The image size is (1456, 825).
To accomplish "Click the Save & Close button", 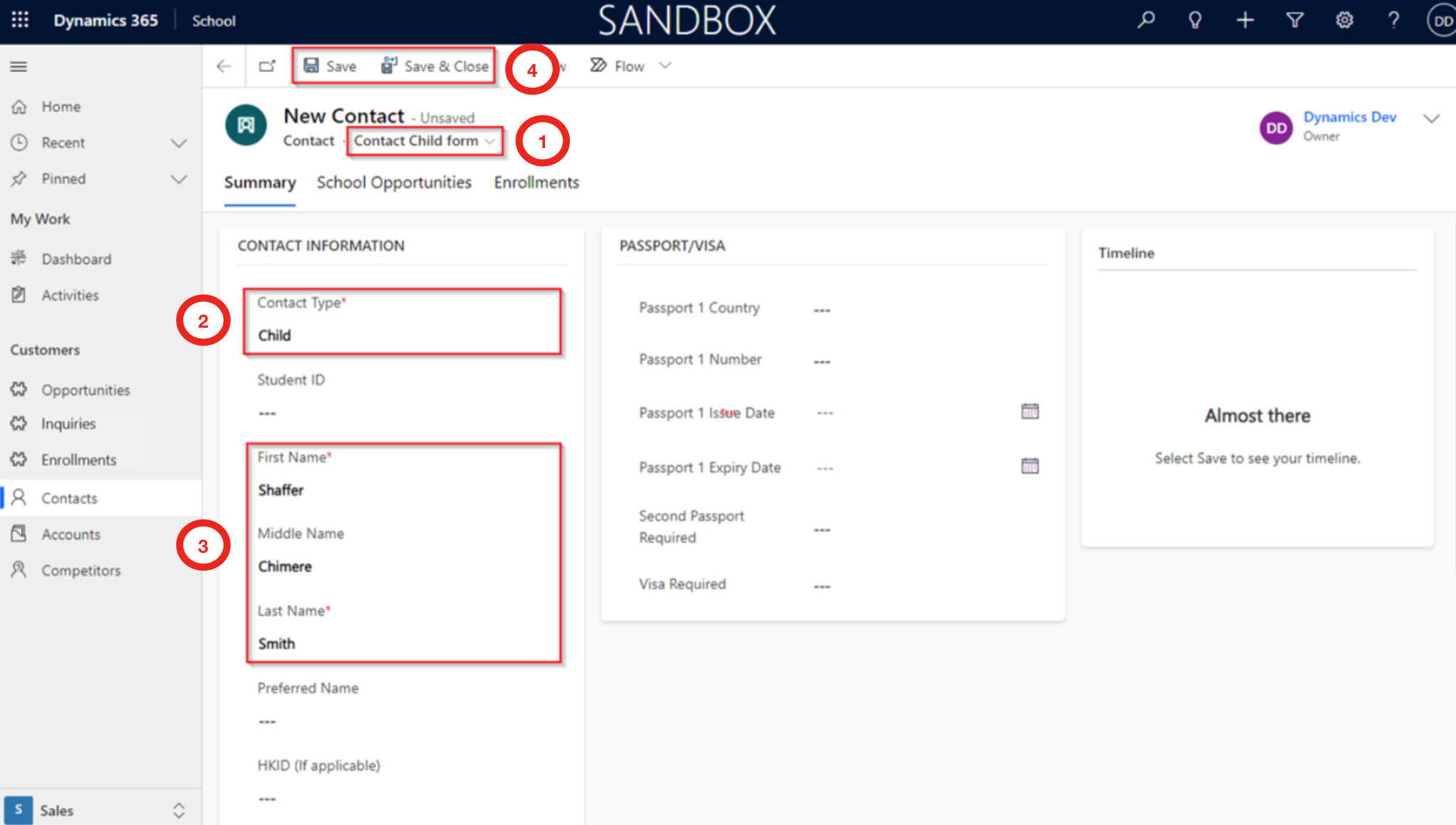I will tap(435, 66).
